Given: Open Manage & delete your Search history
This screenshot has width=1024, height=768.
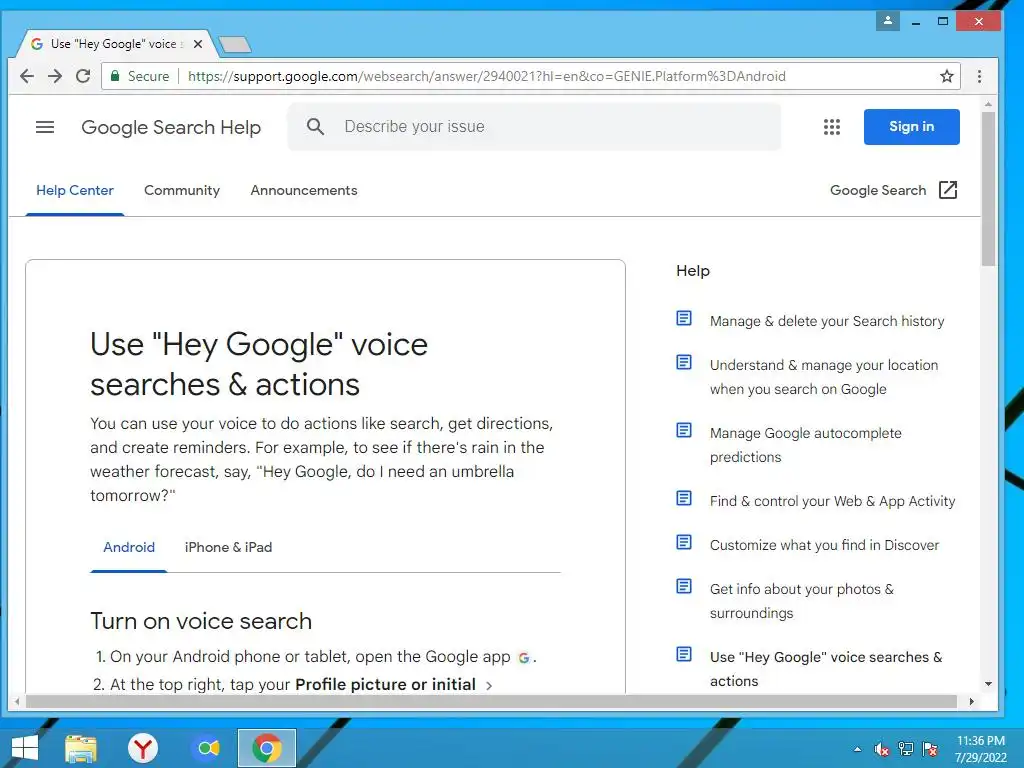Looking at the screenshot, I should pyautogui.click(x=827, y=321).
